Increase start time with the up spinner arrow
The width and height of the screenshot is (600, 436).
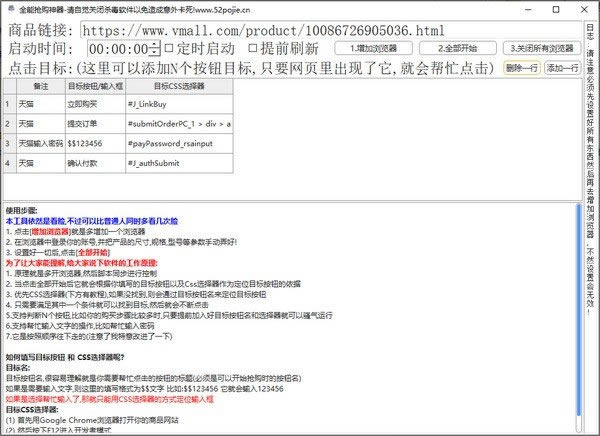155,45
